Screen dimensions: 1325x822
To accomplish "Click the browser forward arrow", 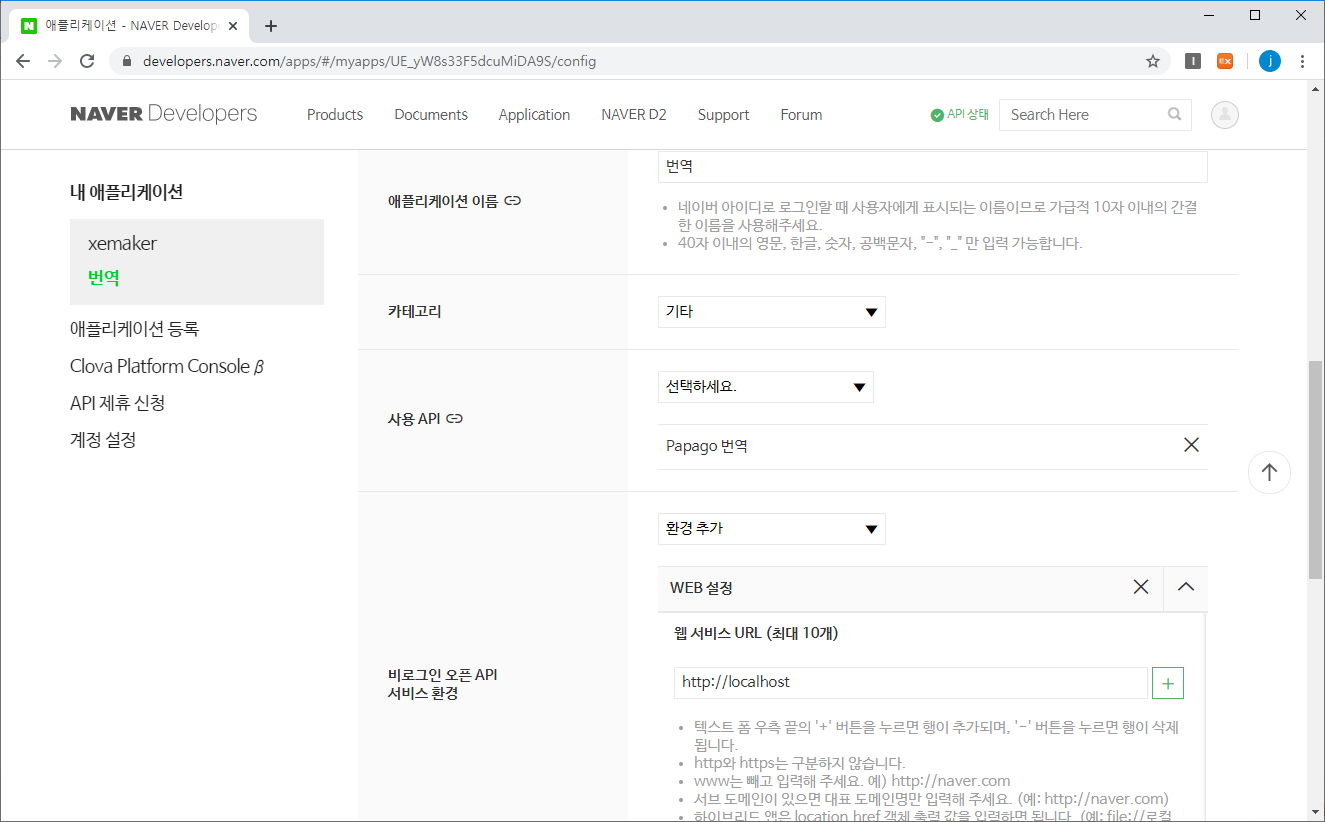I will point(55,61).
